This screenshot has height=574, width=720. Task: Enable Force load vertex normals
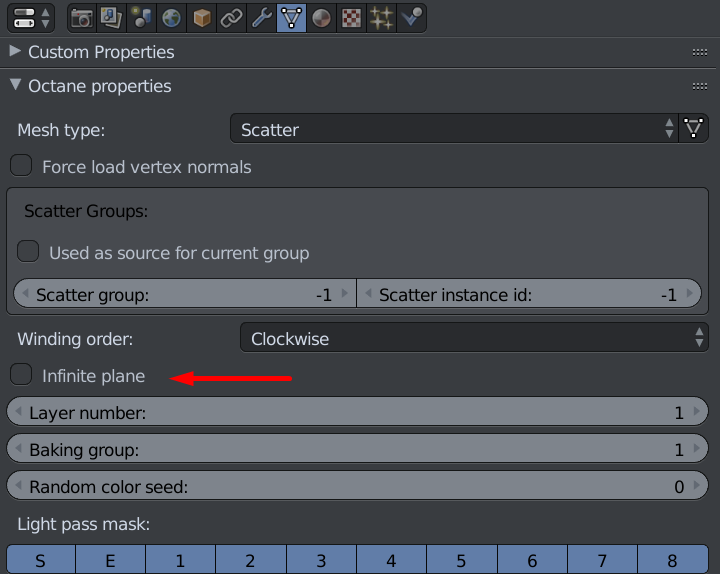(x=21, y=166)
